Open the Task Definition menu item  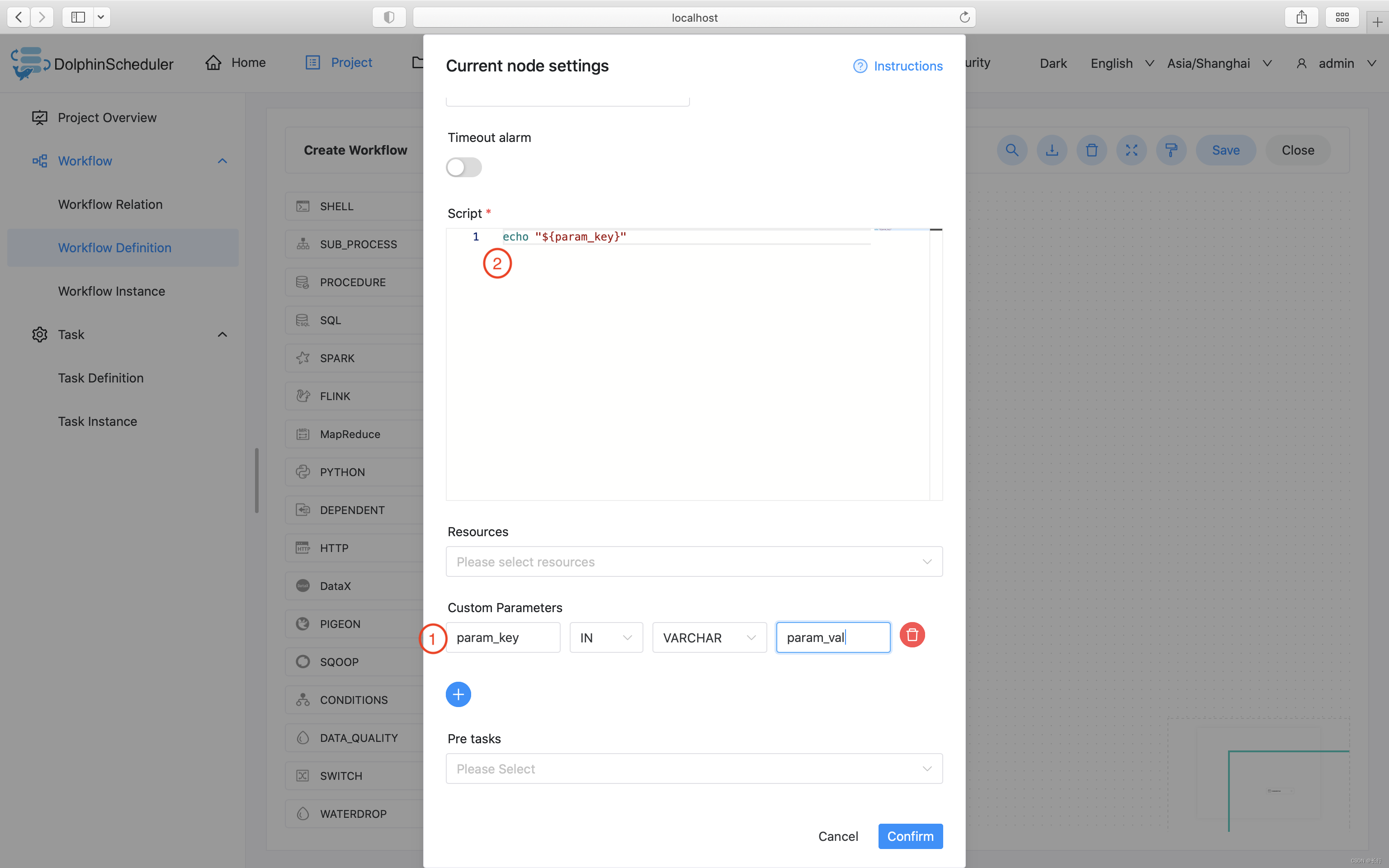pyautogui.click(x=101, y=378)
